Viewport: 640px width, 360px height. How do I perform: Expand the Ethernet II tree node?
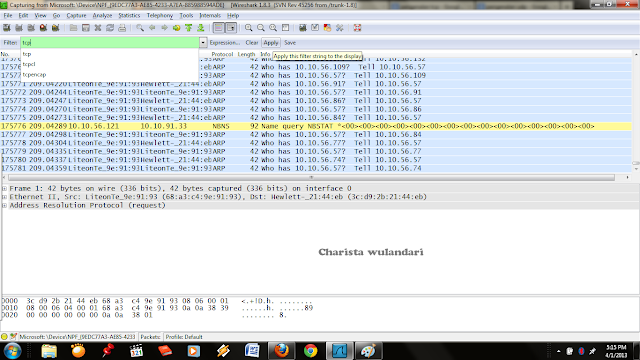point(4,197)
